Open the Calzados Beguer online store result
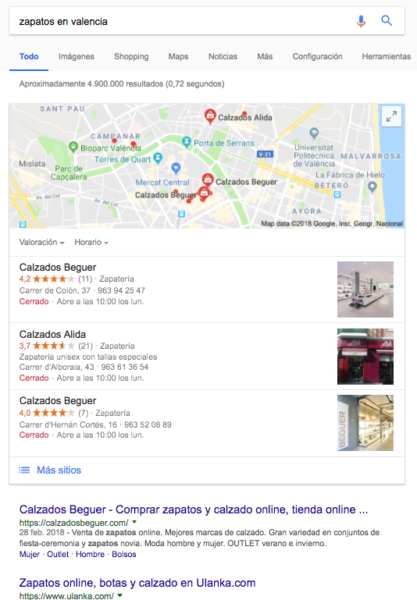 click(194, 510)
